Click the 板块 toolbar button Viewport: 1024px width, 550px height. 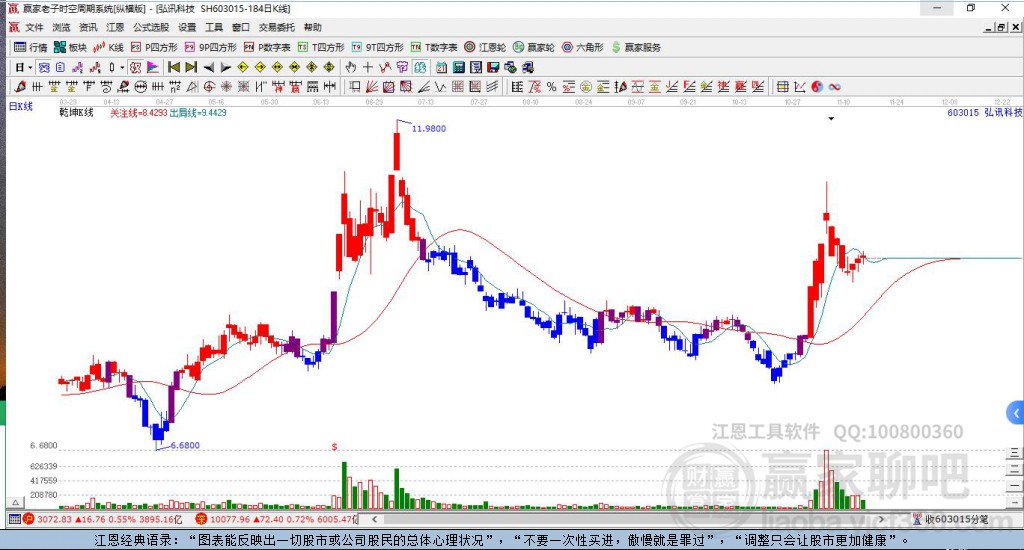pos(71,47)
